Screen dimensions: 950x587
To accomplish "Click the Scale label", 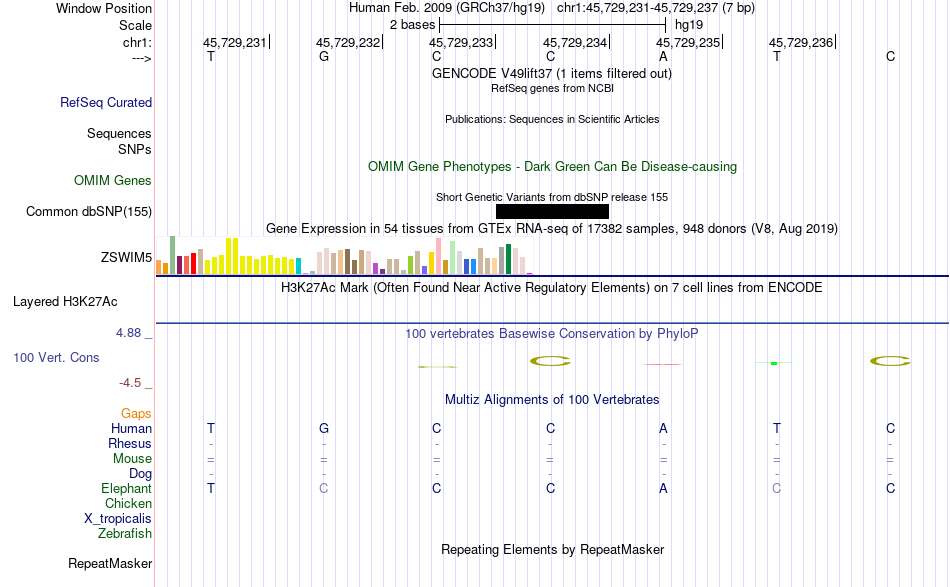I will [135, 25].
